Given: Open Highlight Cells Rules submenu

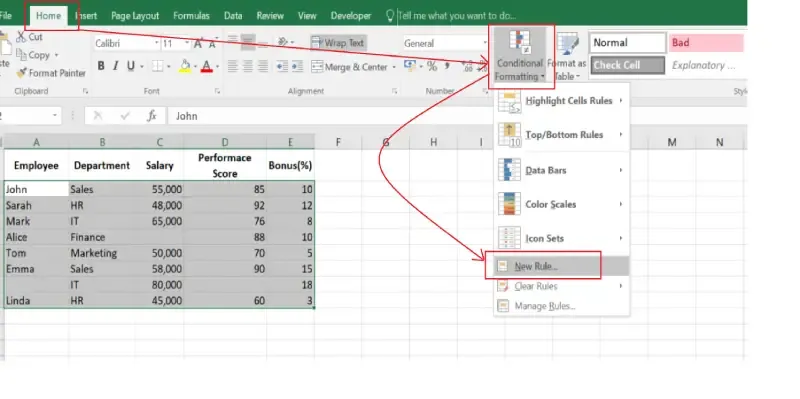Looking at the screenshot, I should coord(561,101).
